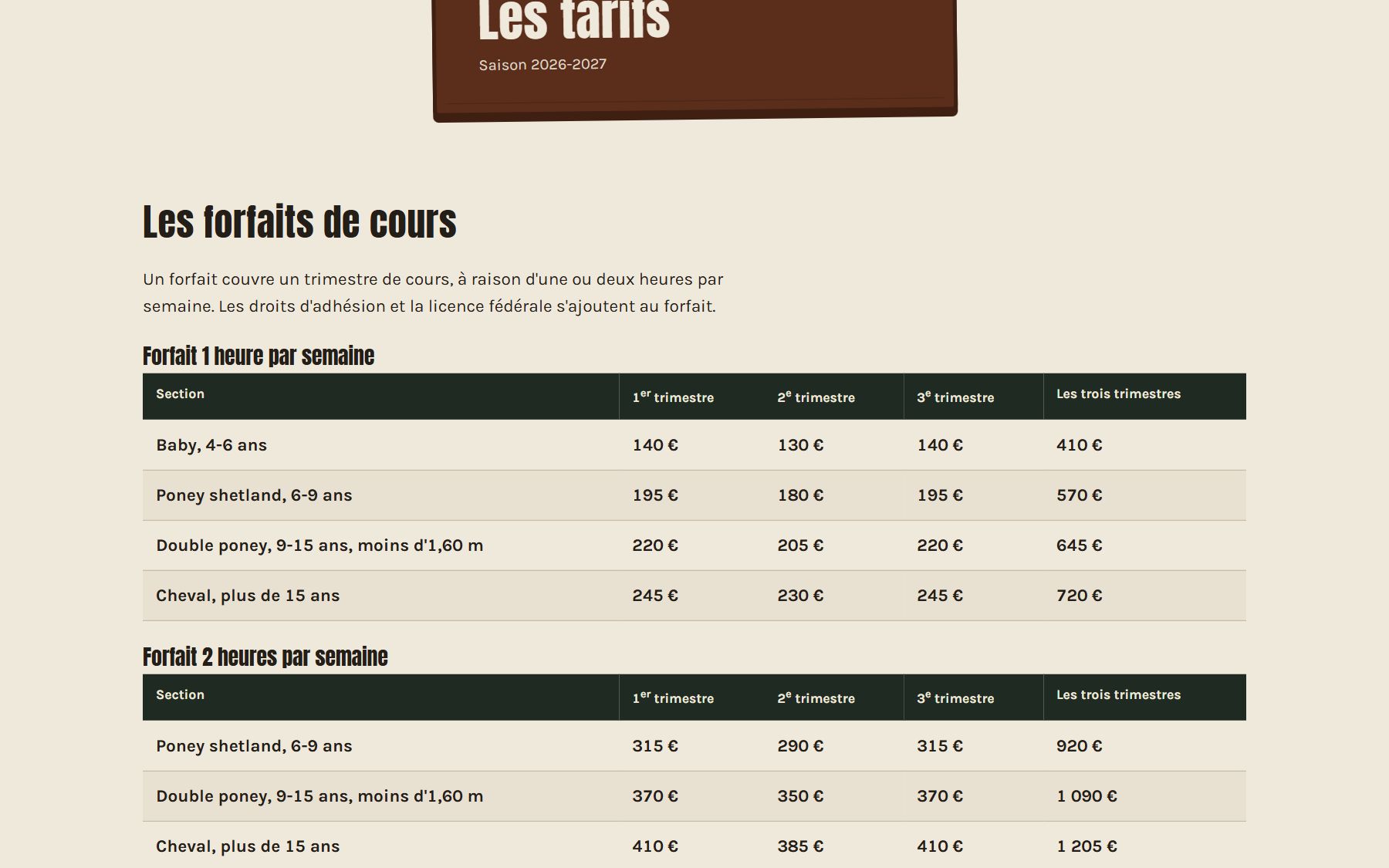Click 'Baby, 4-6 ans' row label
This screenshot has width=1389, height=868.
pyautogui.click(x=211, y=445)
